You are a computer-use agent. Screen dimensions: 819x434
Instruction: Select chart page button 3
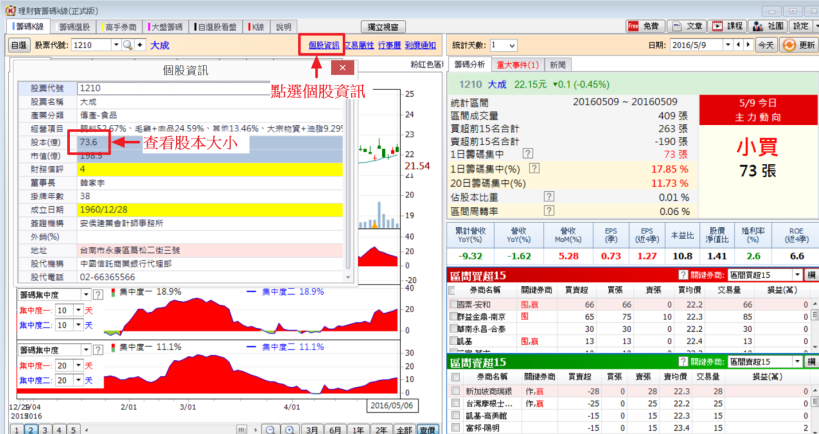coord(45,429)
